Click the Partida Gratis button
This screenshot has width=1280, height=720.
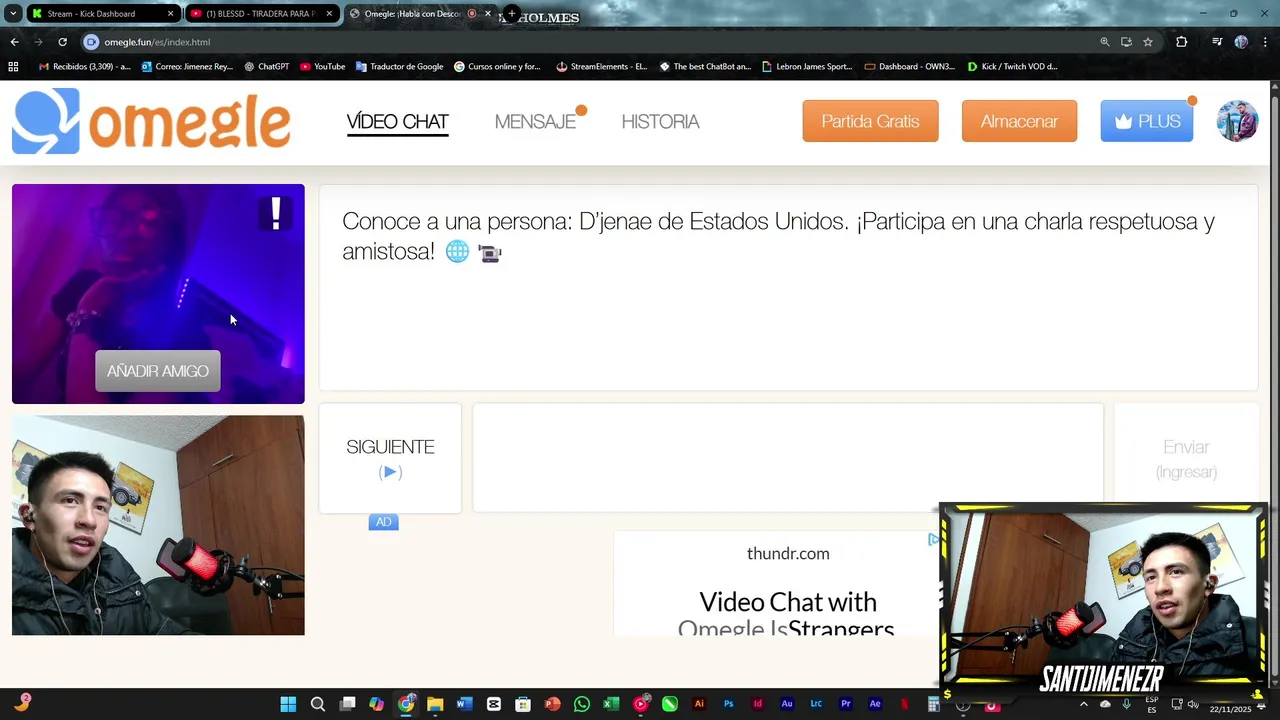pyautogui.click(x=870, y=121)
